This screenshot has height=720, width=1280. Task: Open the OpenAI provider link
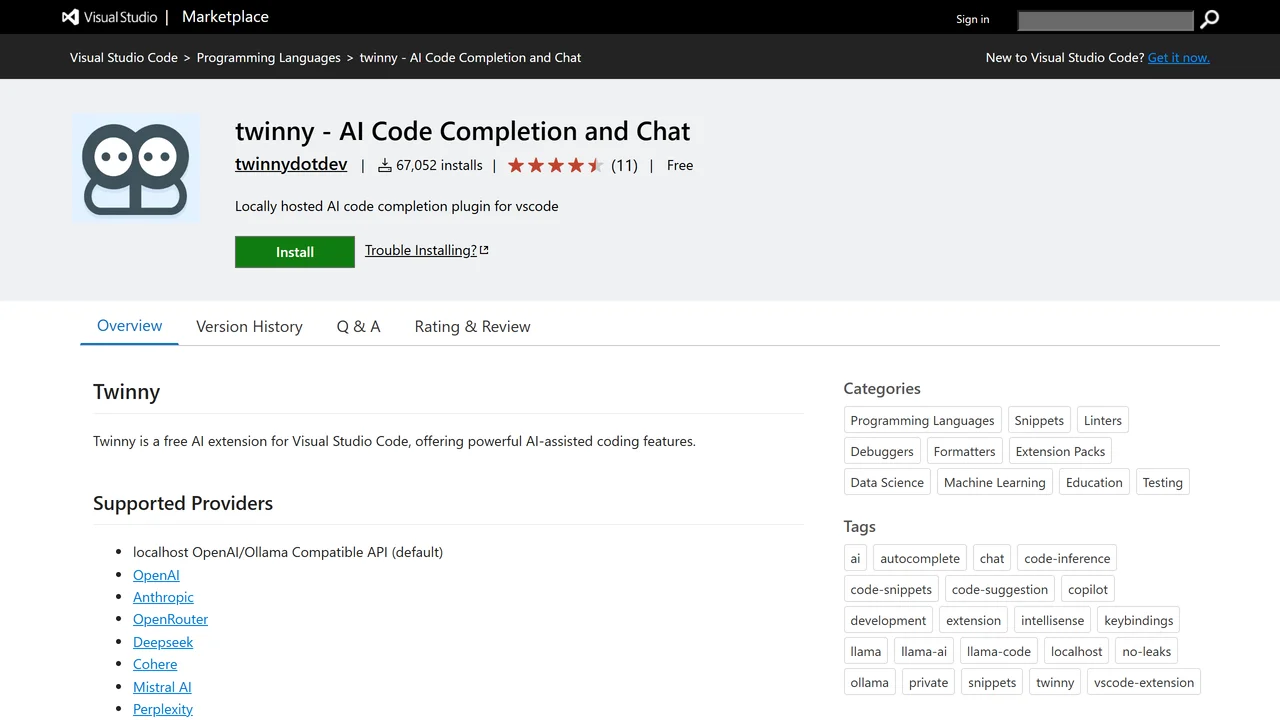point(156,575)
